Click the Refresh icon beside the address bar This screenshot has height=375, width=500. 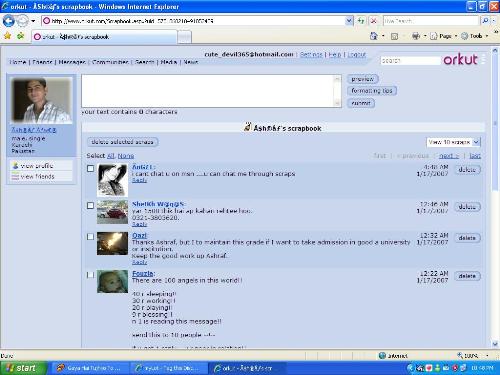click(361, 21)
